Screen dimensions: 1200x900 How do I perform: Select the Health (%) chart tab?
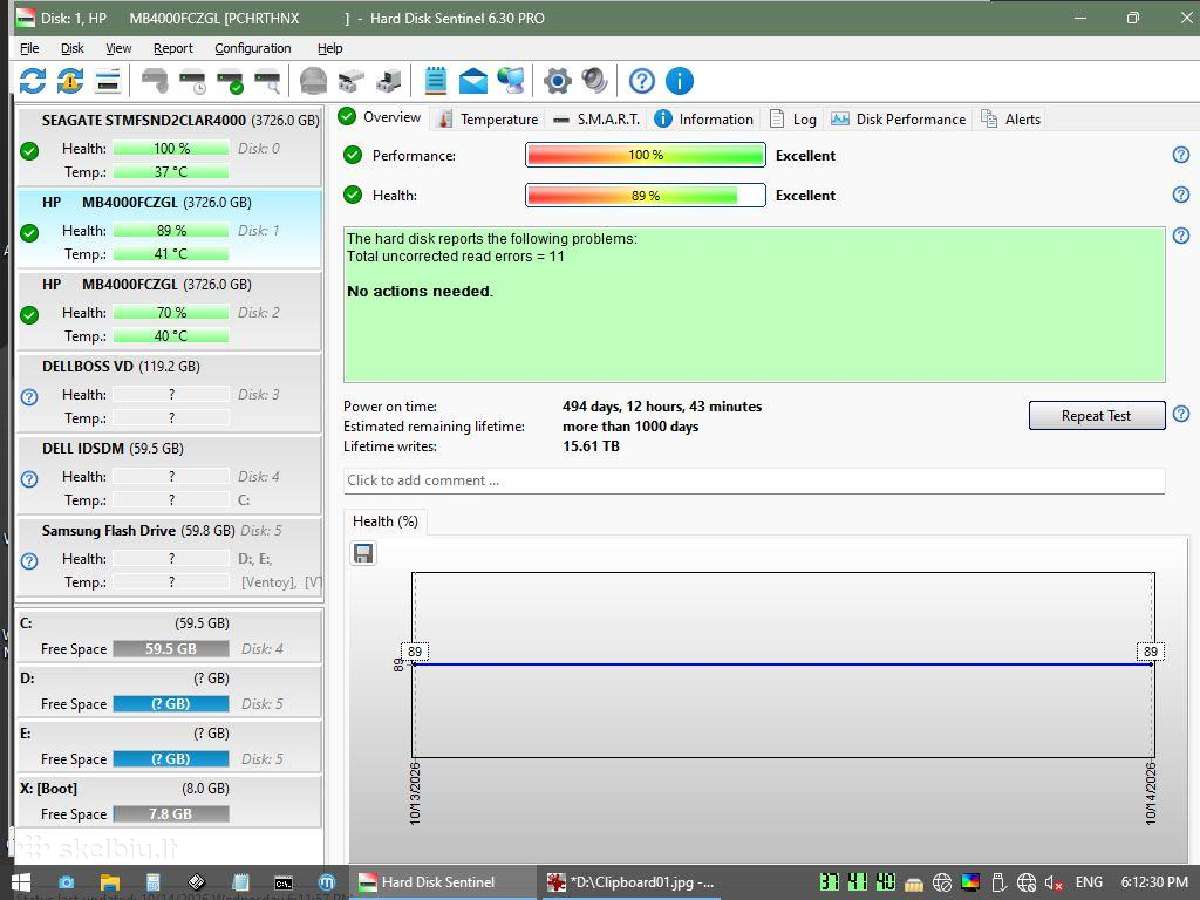pos(385,521)
